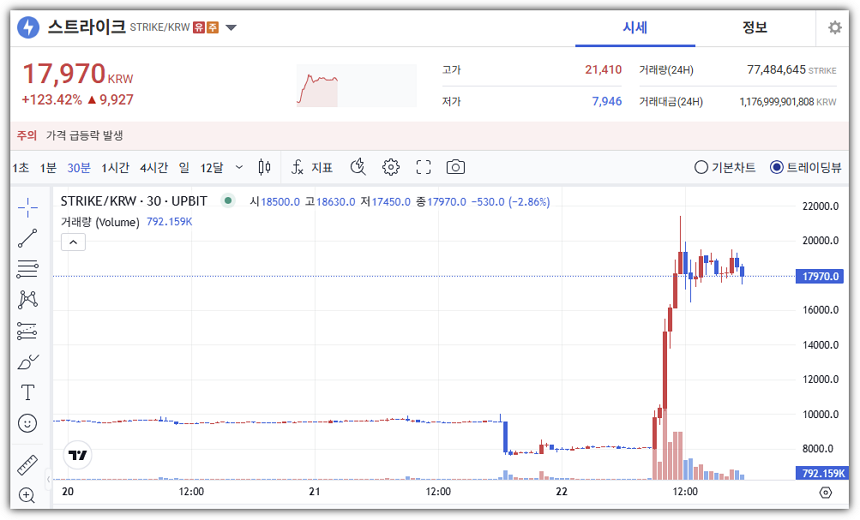Click the Strike coin lightning logo
Viewport: 860px width, 520px height.
pyautogui.click(x=29, y=27)
